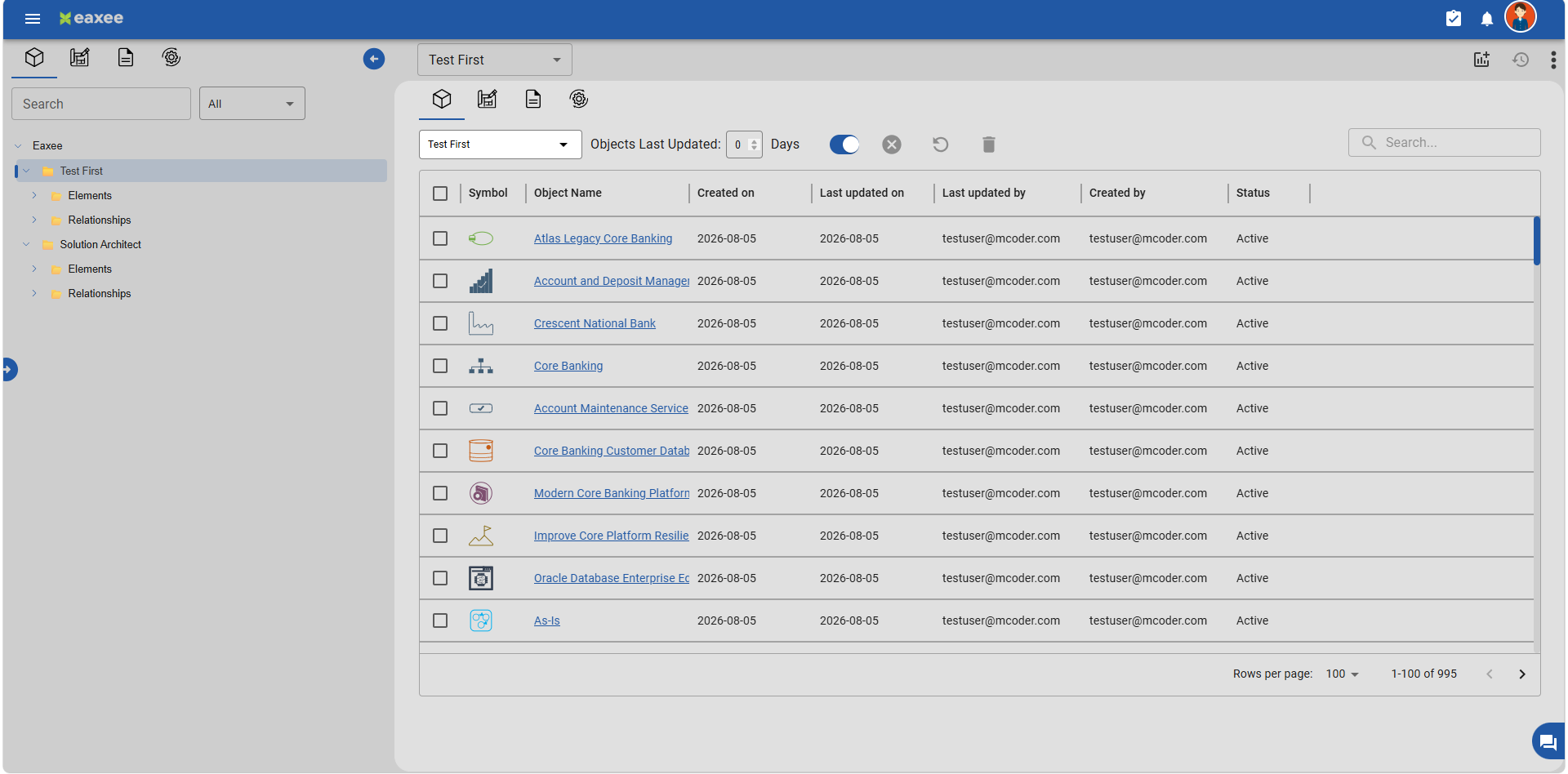The image size is (1568, 774).
Task: Open the tasks checklist icon in header
Action: (x=1454, y=19)
